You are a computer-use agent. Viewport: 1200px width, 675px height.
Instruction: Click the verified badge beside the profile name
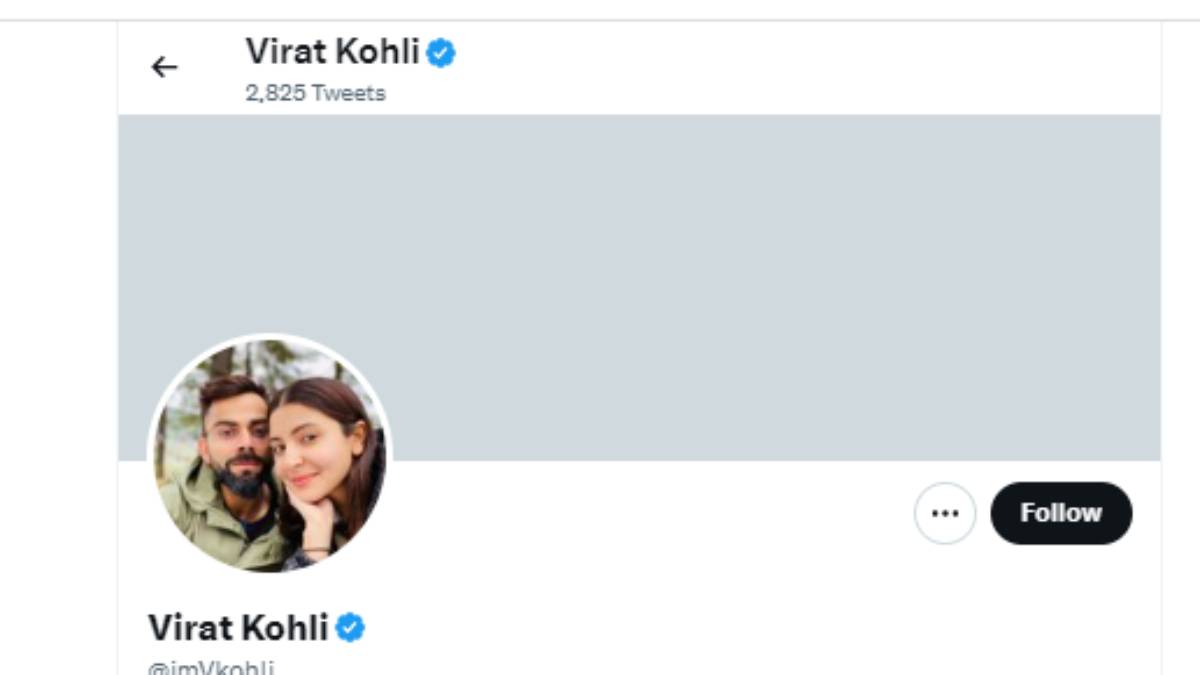(352, 628)
